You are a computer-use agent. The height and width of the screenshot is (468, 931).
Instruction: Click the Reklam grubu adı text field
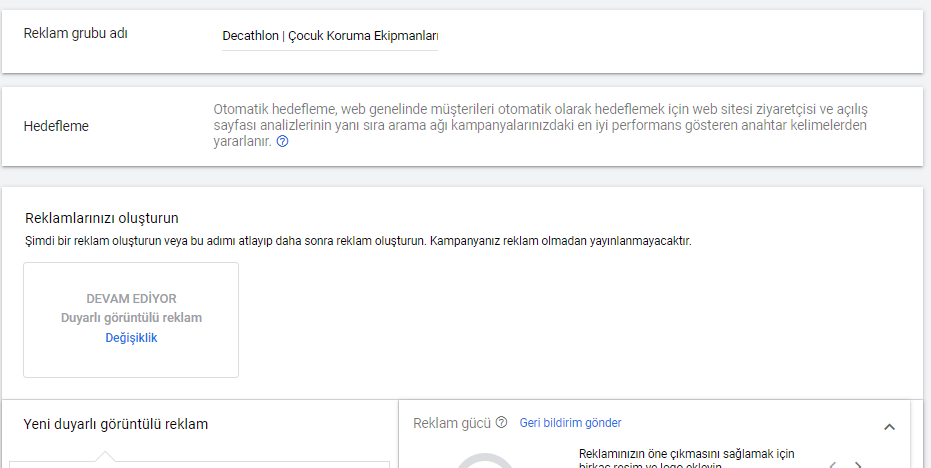click(x=330, y=36)
